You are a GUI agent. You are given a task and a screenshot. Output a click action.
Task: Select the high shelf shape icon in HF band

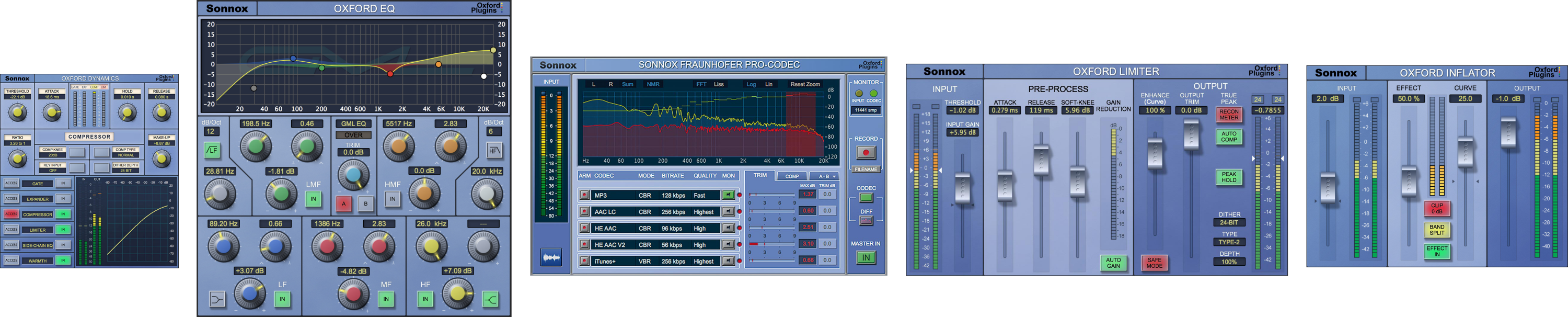(x=490, y=299)
